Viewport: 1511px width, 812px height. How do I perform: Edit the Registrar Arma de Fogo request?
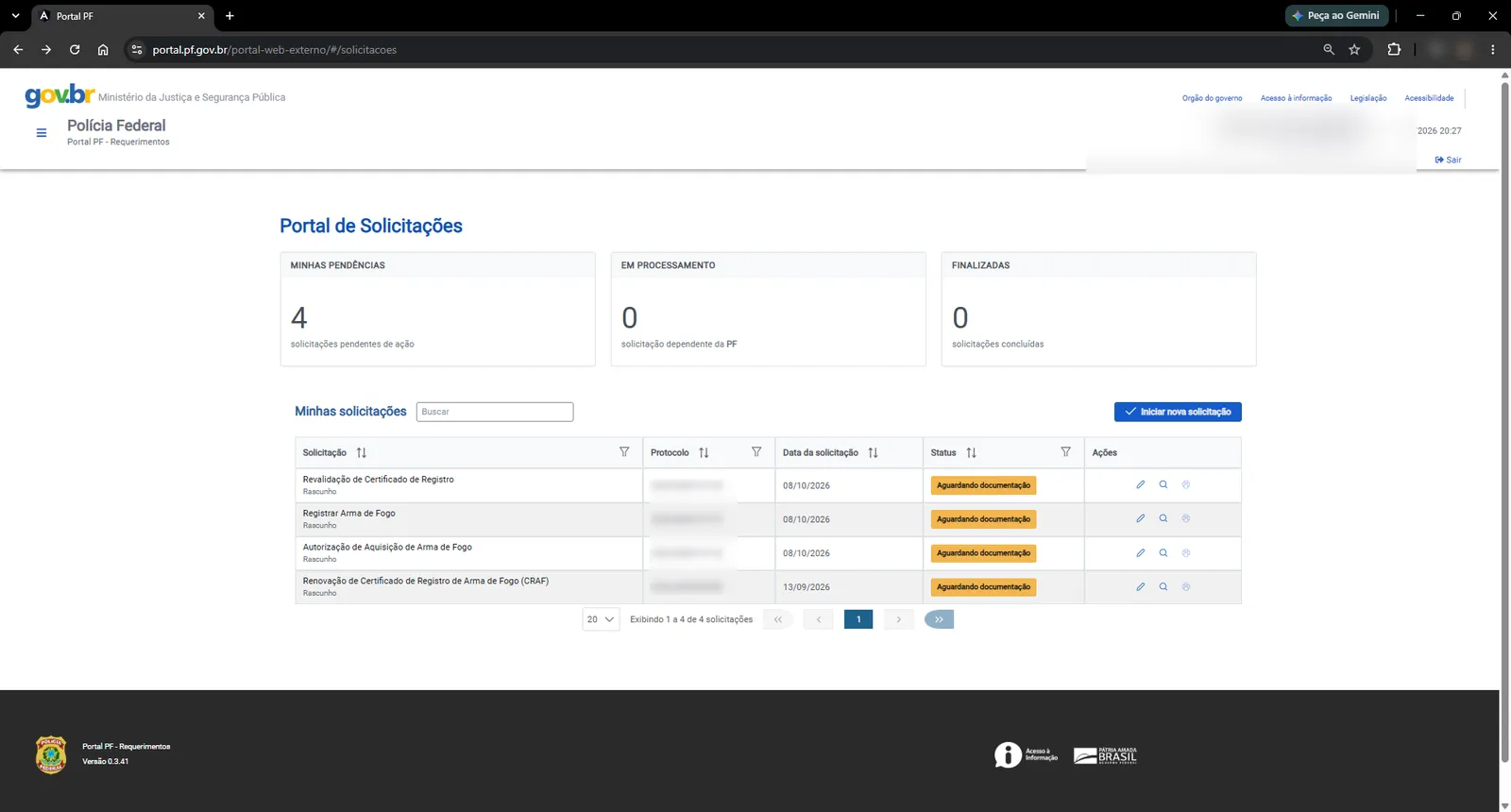tap(1140, 518)
